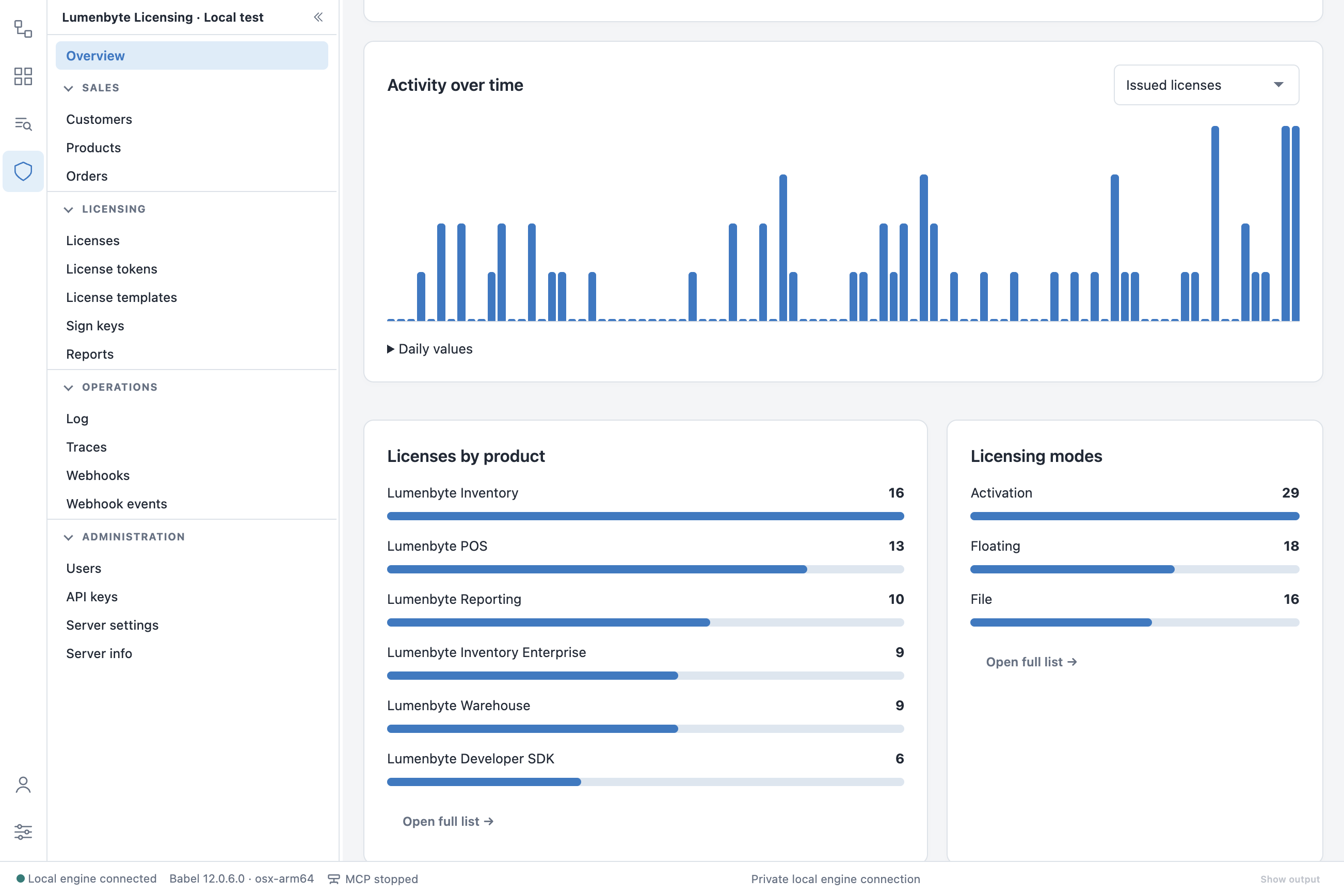Open the sliders settings icon

tap(23, 831)
